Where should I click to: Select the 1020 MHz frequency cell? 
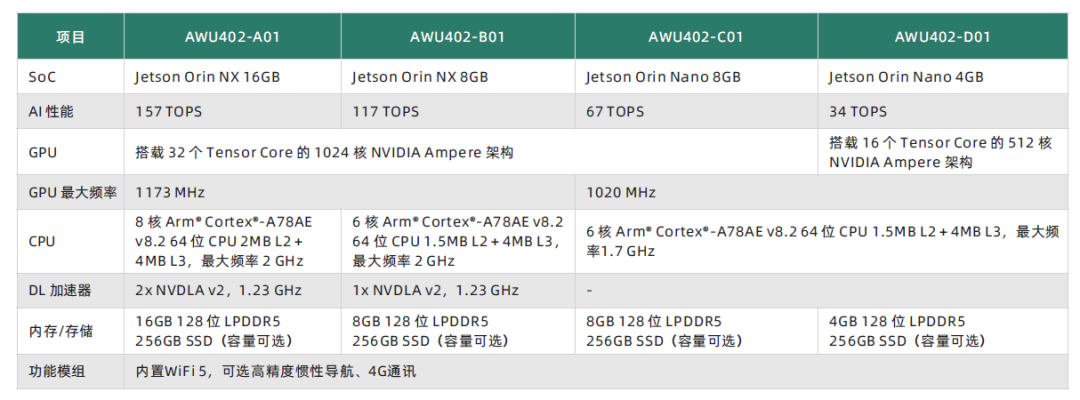point(621,192)
